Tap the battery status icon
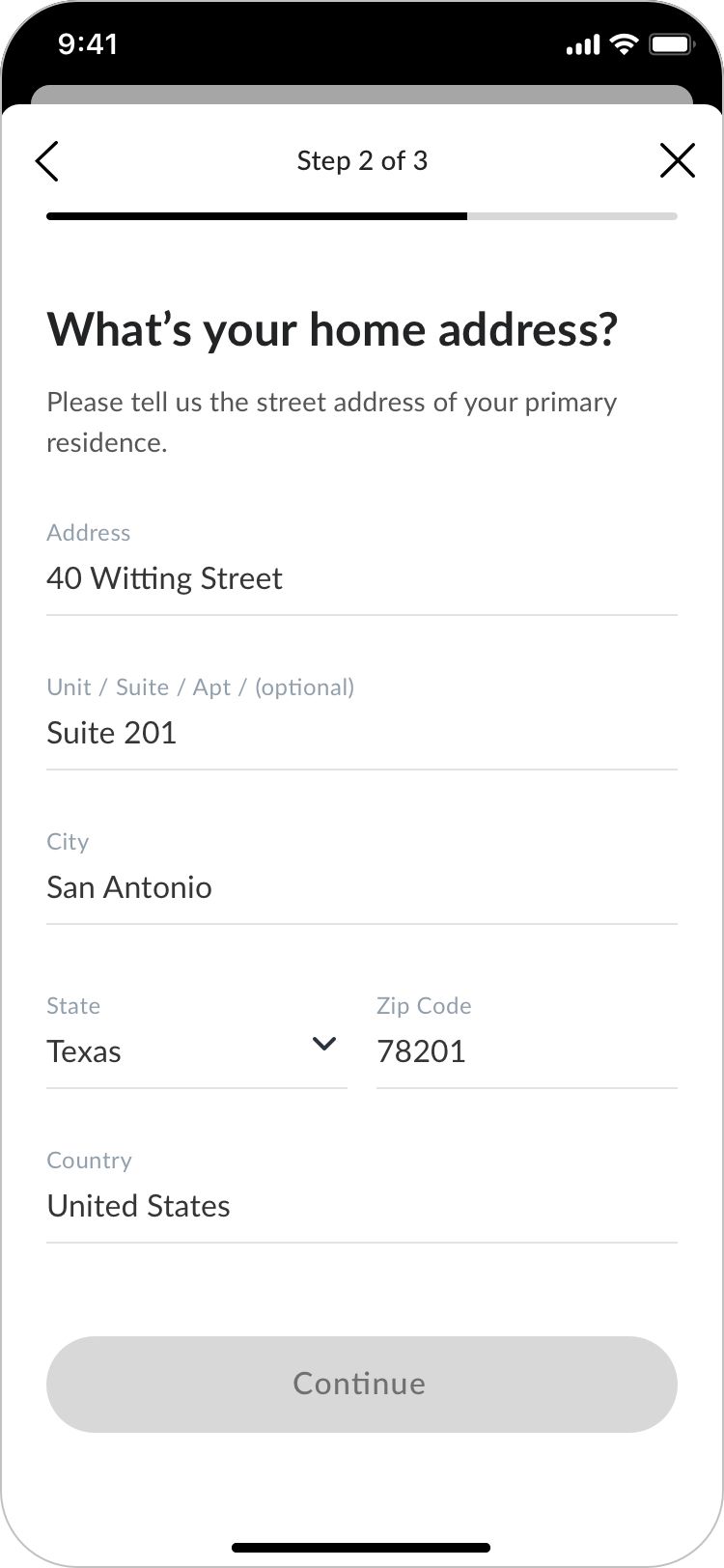Image resolution: width=724 pixels, height=1568 pixels. pyautogui.click(x=670, y=44)
